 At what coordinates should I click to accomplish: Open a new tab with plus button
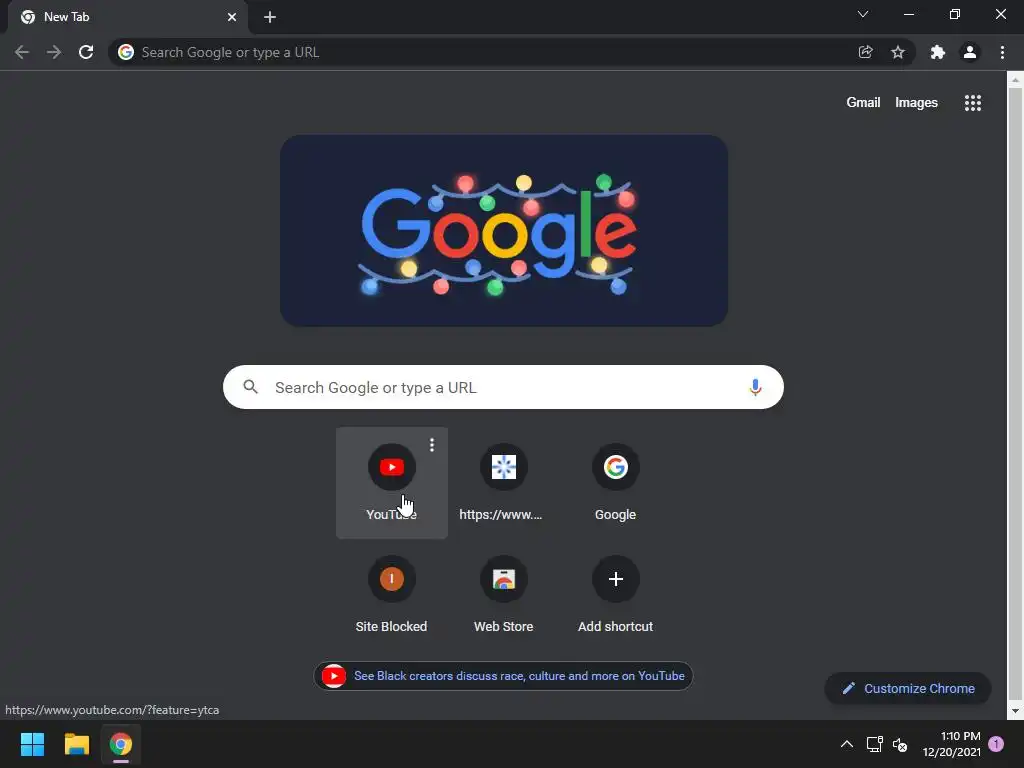[x=270, y=17]
